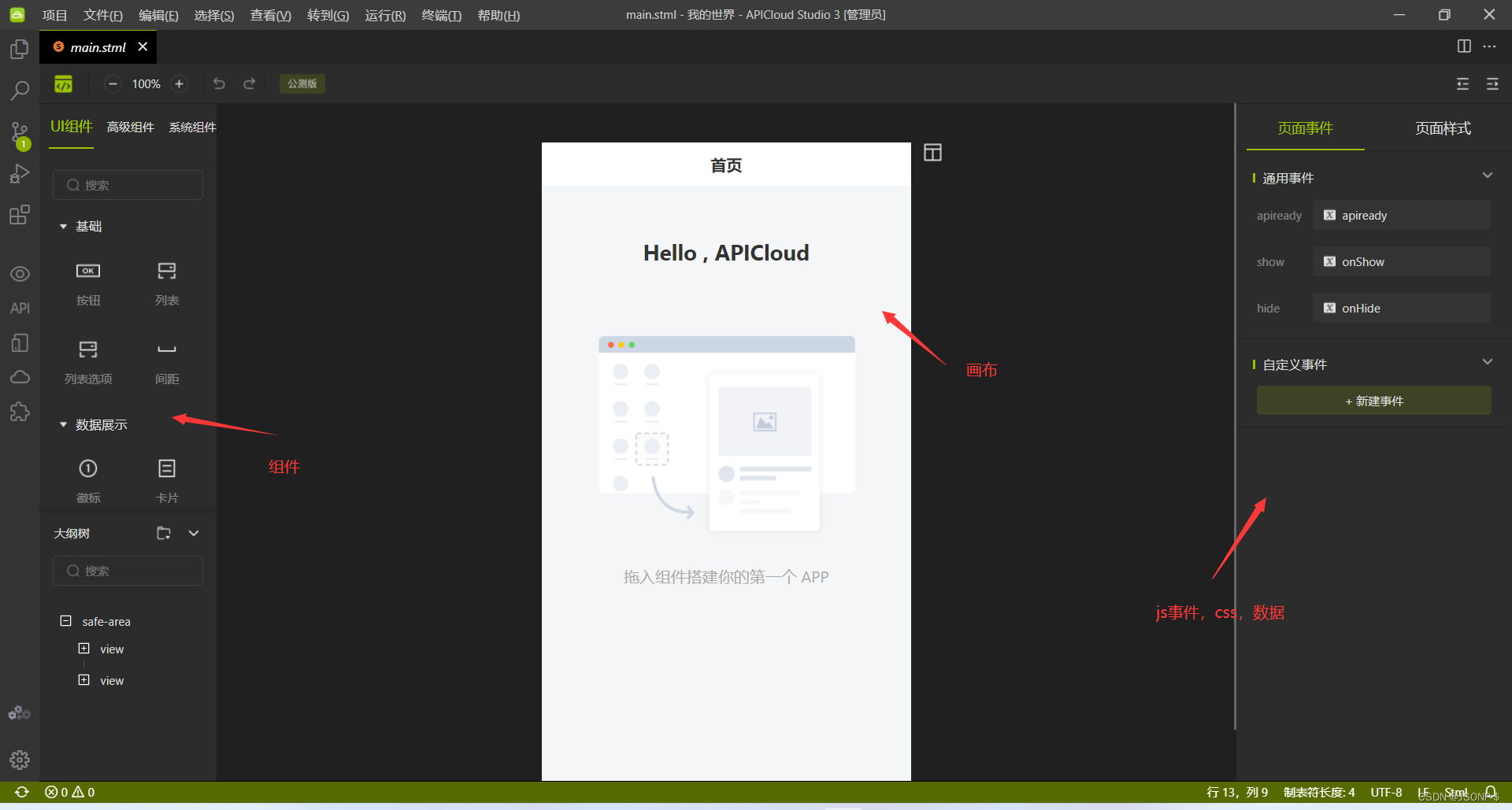Open the API docs sidebar icon
Viewport: 1512px width, 810px height.
(x=20, y=309)
